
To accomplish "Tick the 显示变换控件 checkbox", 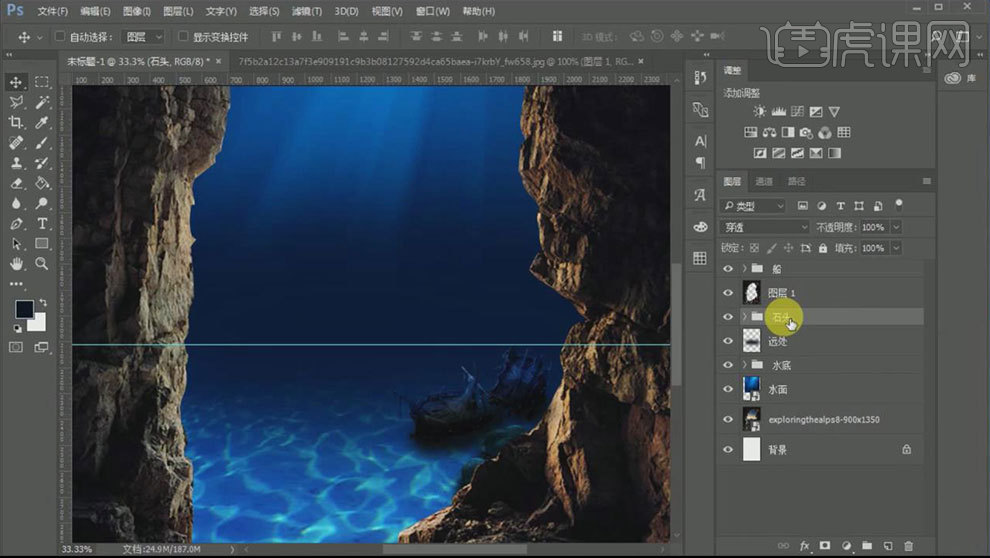I will 183,37.
